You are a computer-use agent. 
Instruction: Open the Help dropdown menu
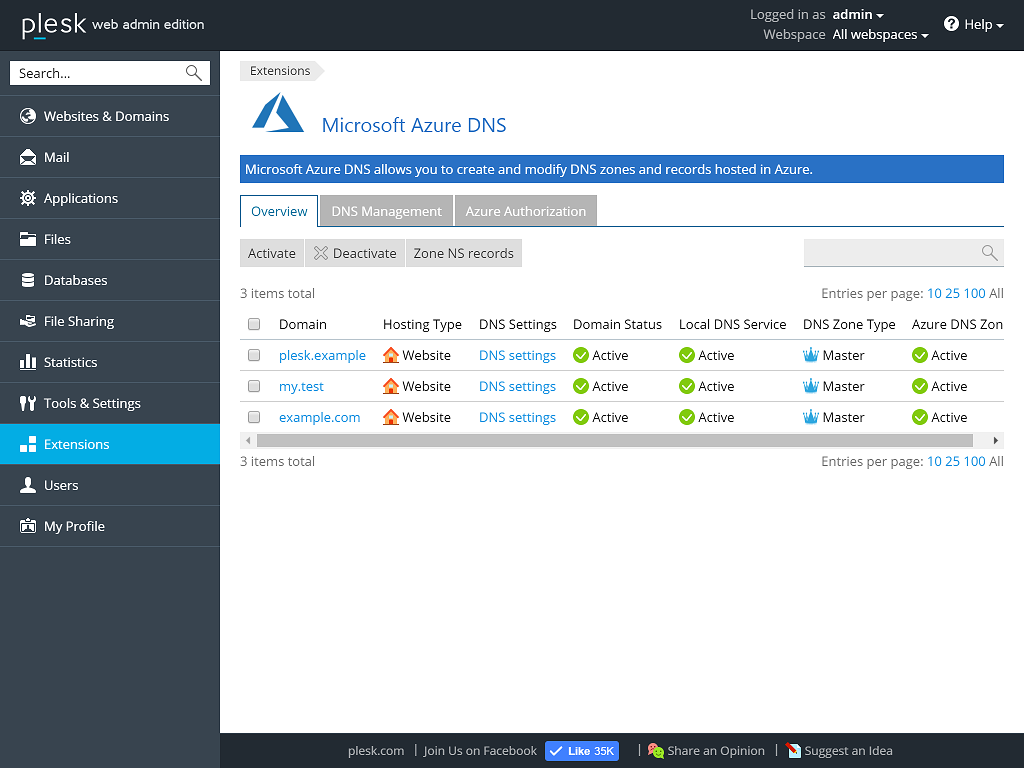click(974, 24)
